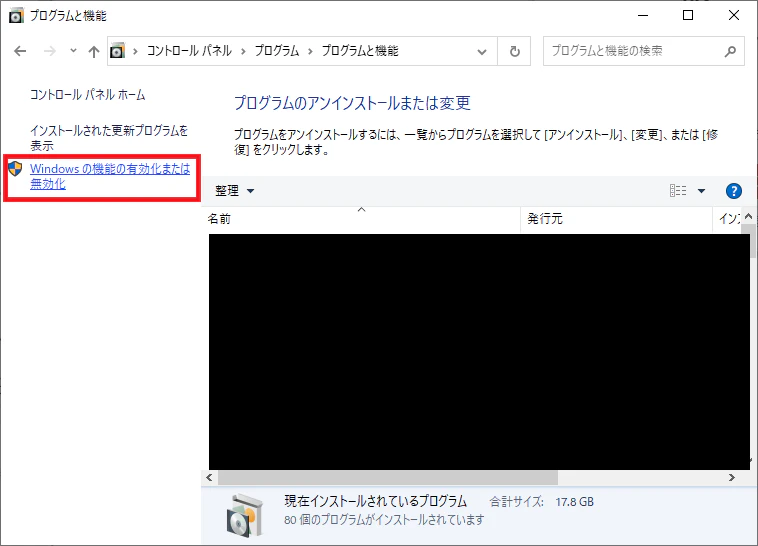Select コントロール パネル in the breadcrumb
Image resolution: width=758 pixels, height=546 pixels.
(x=189, y=51)
